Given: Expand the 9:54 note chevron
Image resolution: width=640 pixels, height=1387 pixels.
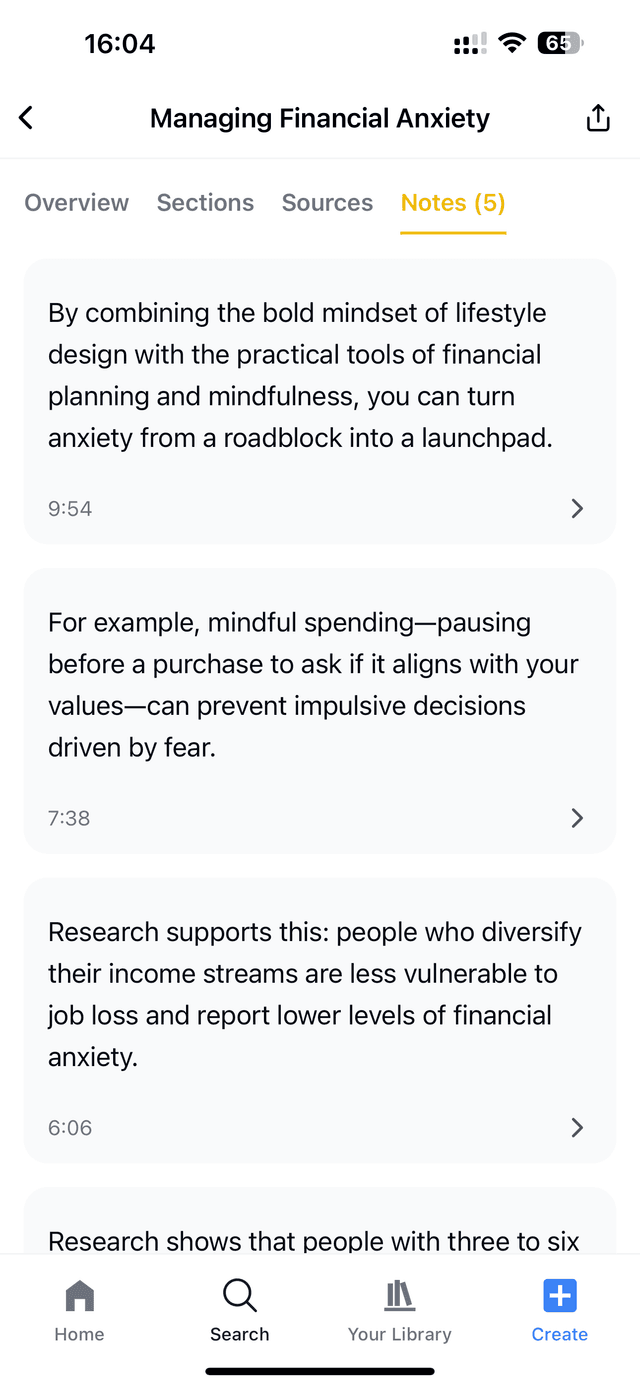Looking at the screenshot, I should pyautogui.click(x=577, y=508).
